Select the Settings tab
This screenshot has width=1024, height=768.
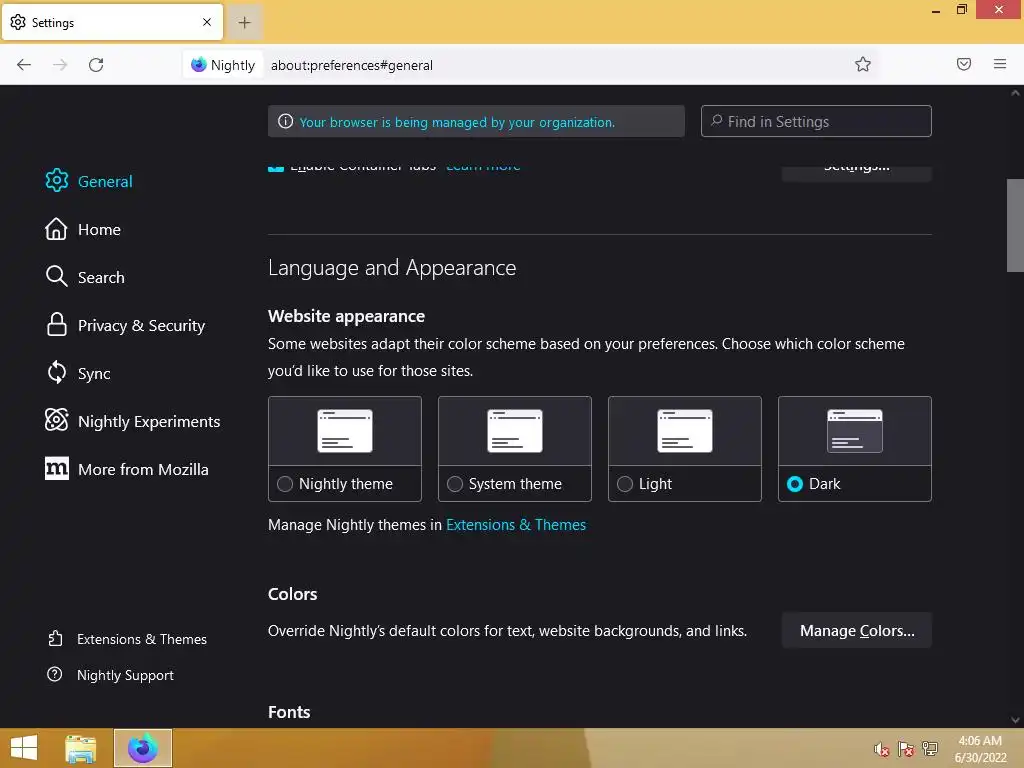(x=112, y=22)
